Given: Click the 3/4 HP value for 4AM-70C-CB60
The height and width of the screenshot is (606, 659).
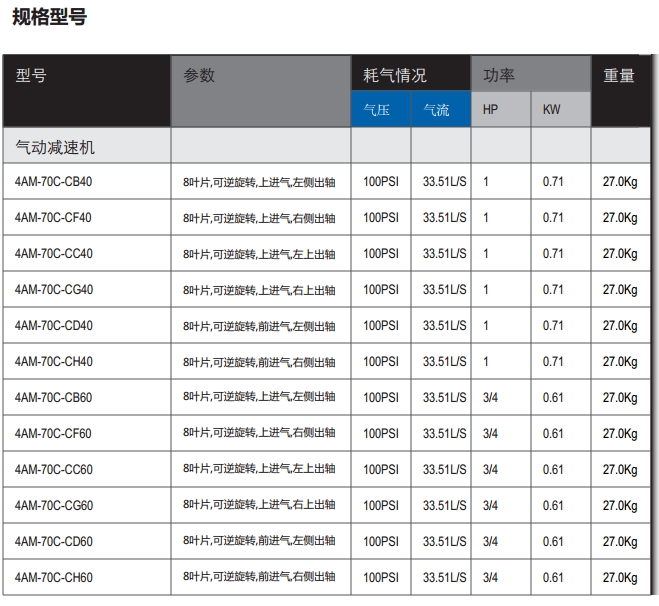Looking at the screenshot, I should click(x=490, y=398).
